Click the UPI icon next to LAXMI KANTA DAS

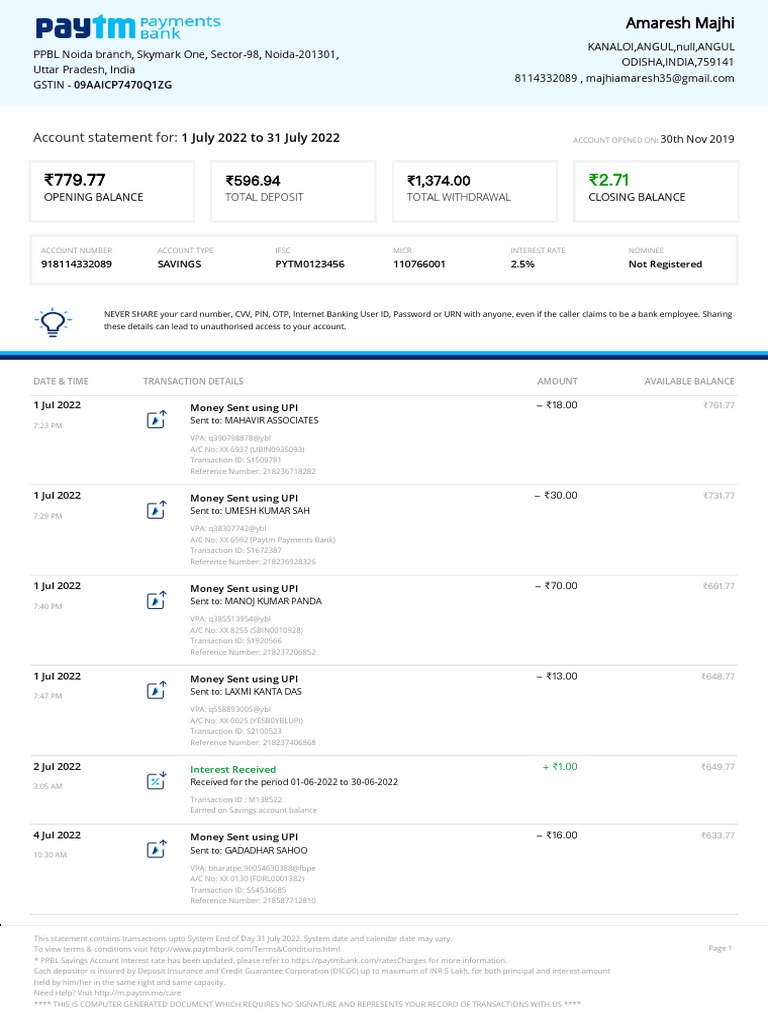pos(156,691)
